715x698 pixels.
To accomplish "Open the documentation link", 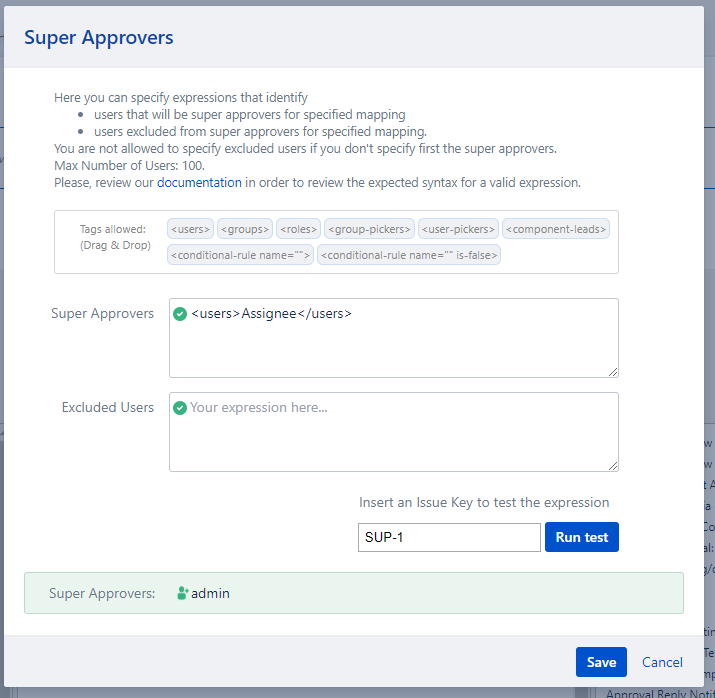I will 199,183.
